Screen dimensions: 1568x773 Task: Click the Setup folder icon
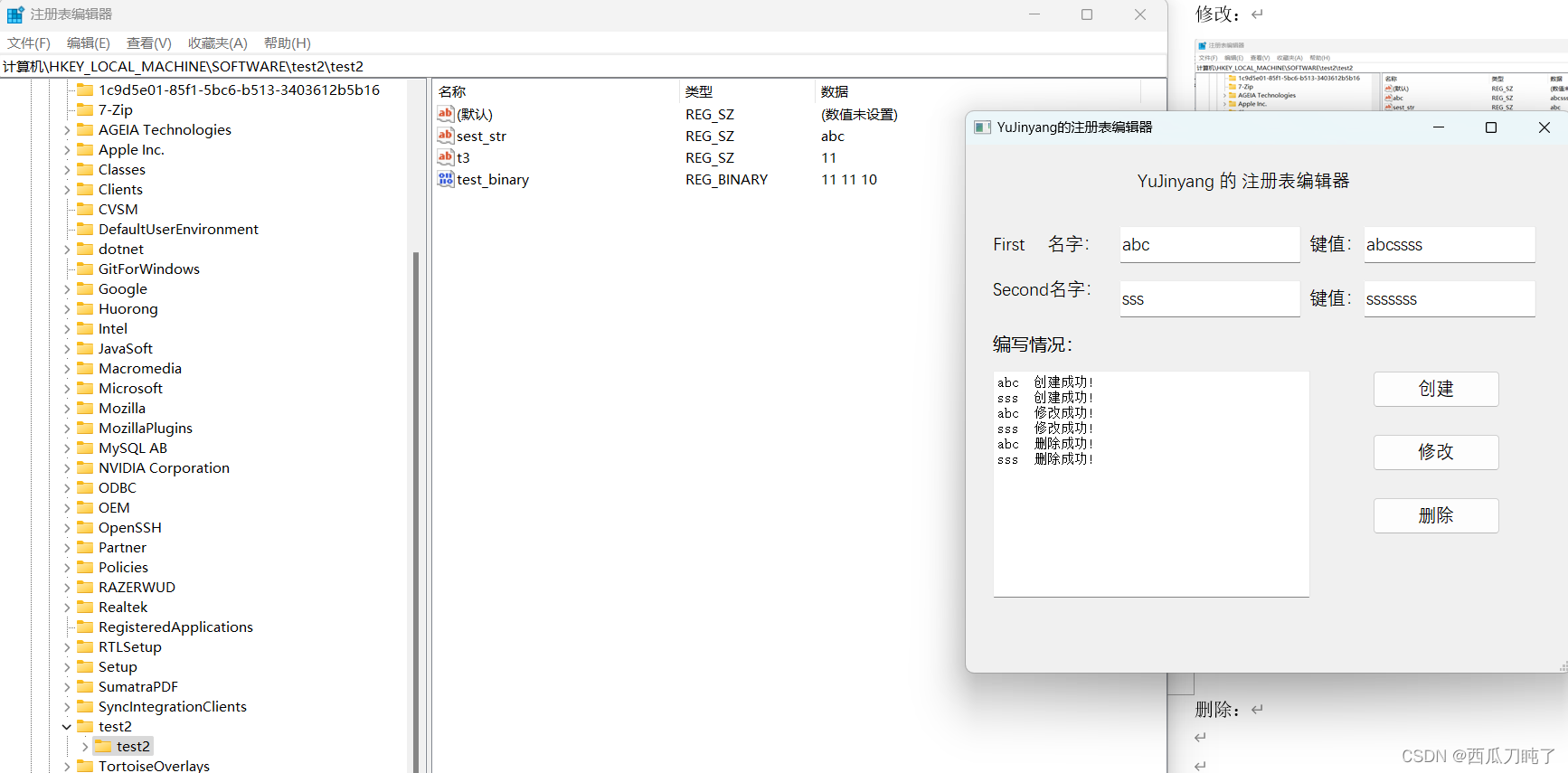[85, 666]
